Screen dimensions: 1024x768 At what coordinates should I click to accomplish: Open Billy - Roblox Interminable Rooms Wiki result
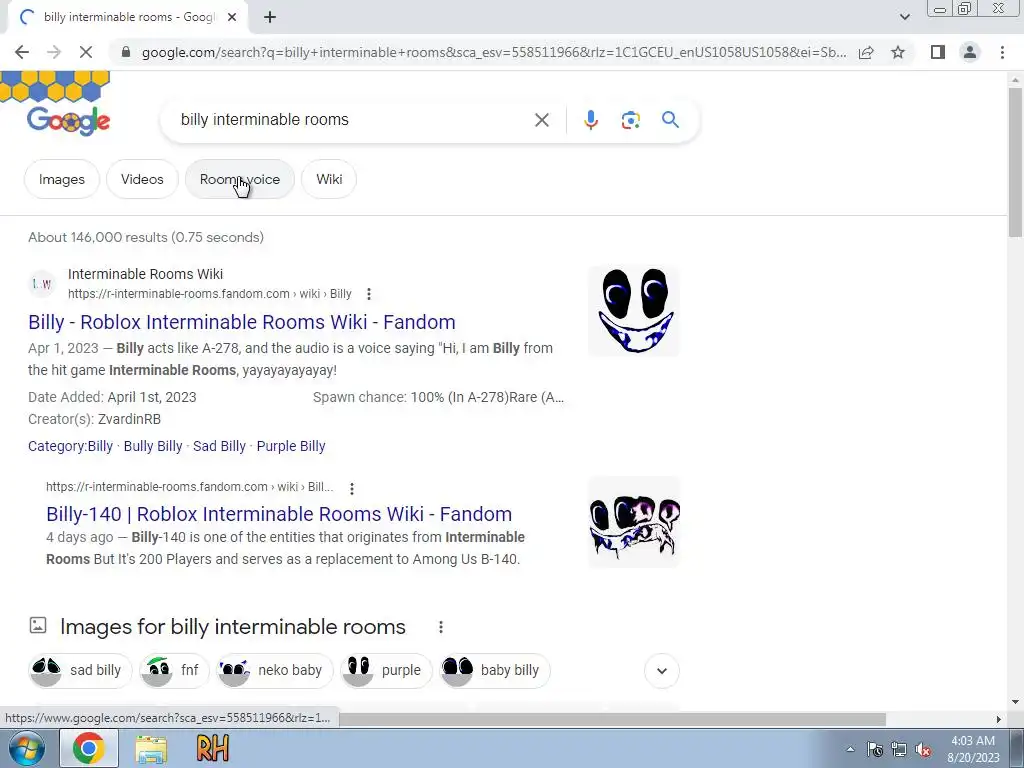242,322
